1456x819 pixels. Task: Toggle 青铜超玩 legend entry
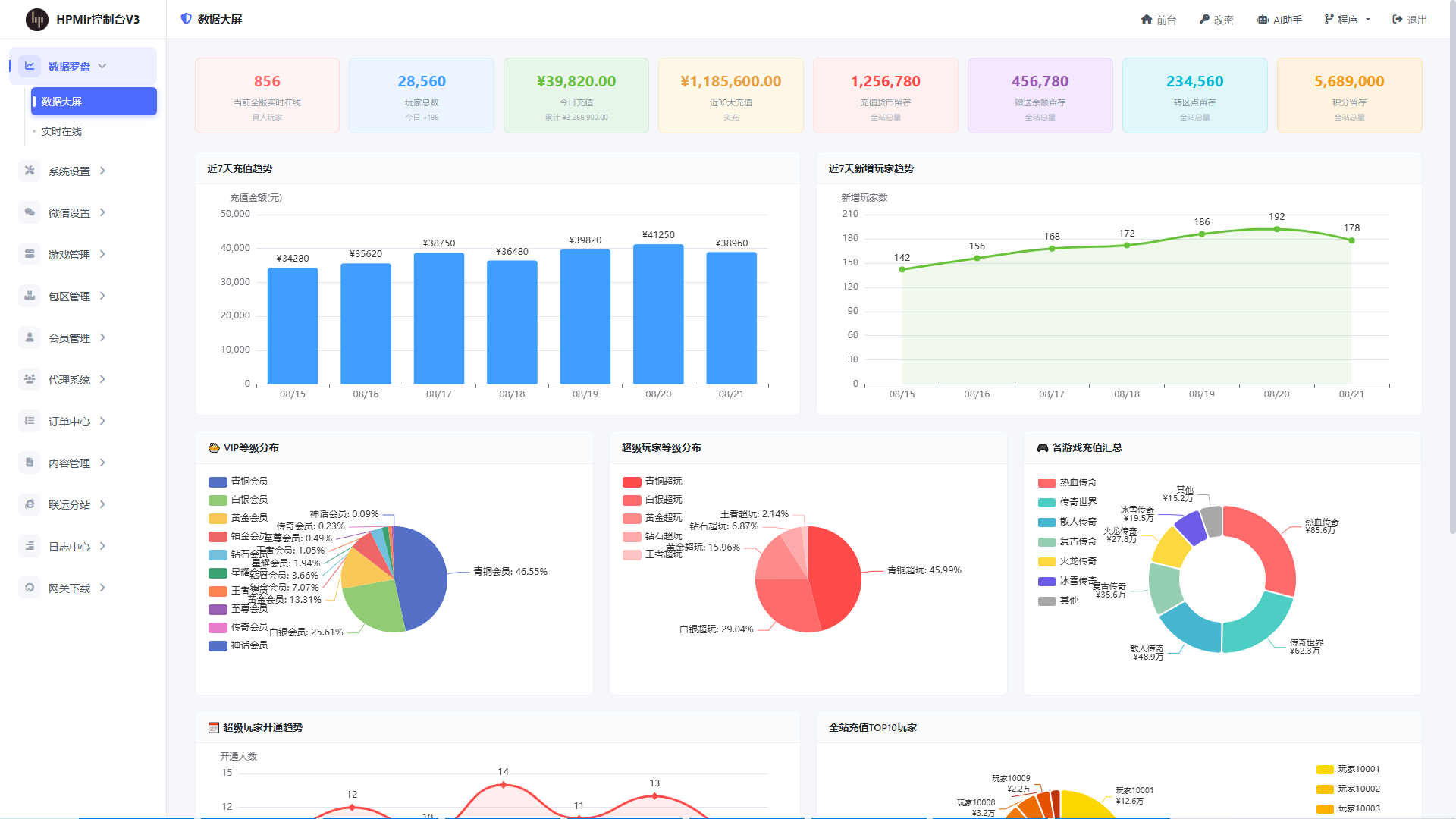coord(652,482)
